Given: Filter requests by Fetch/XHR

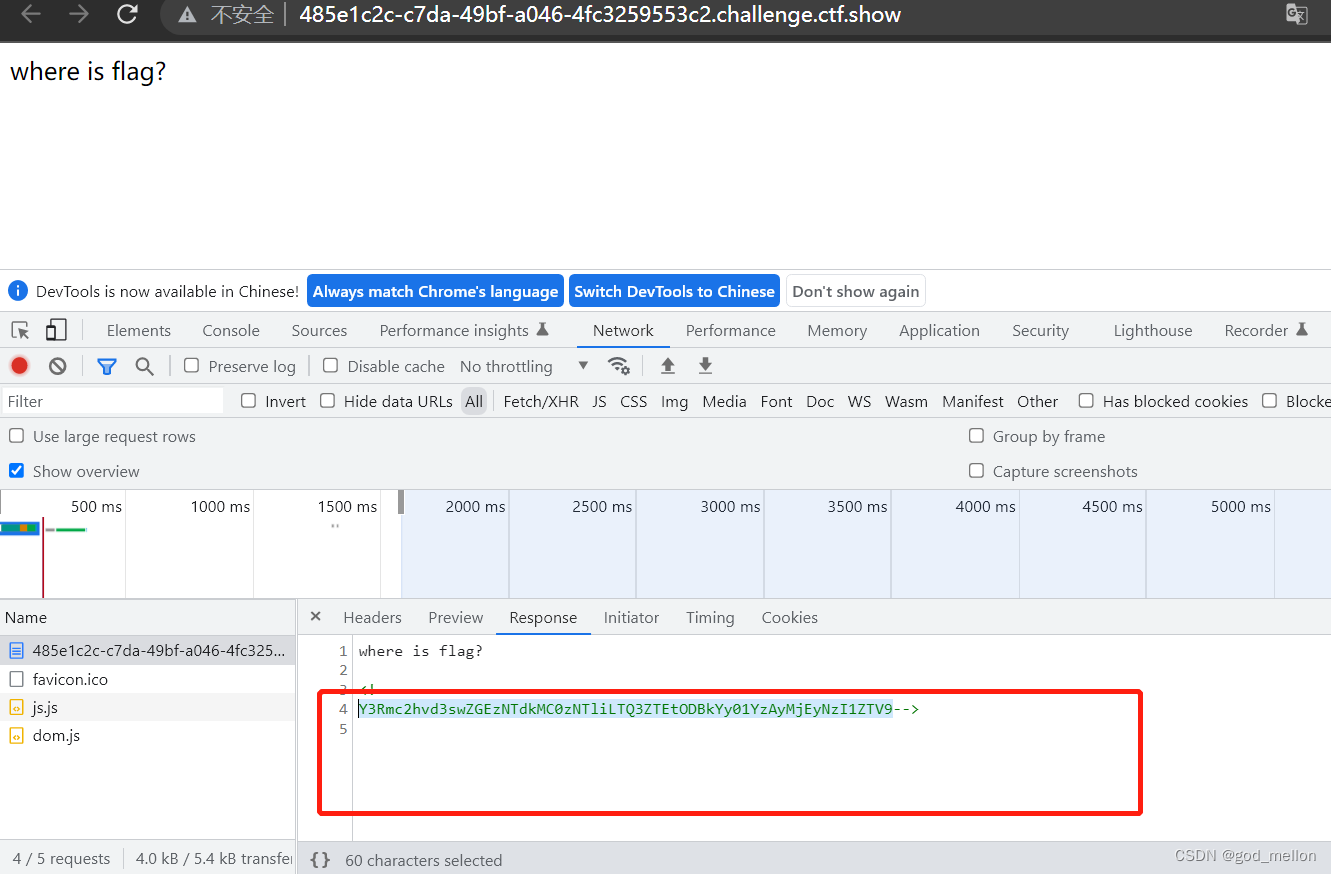Looking at the screenshot, I should (541, 401).
